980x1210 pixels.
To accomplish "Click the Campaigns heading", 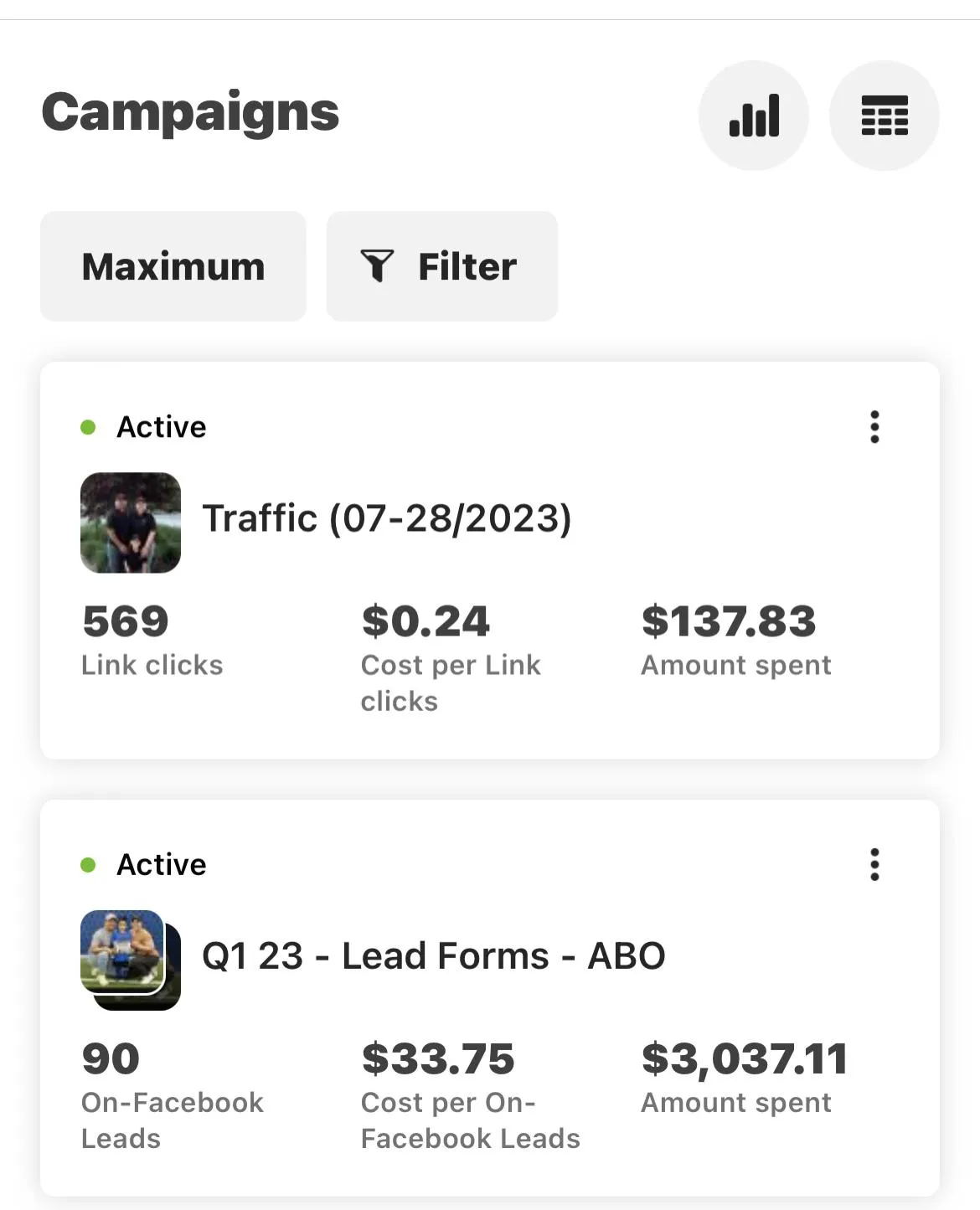I will tap(190, 112).
